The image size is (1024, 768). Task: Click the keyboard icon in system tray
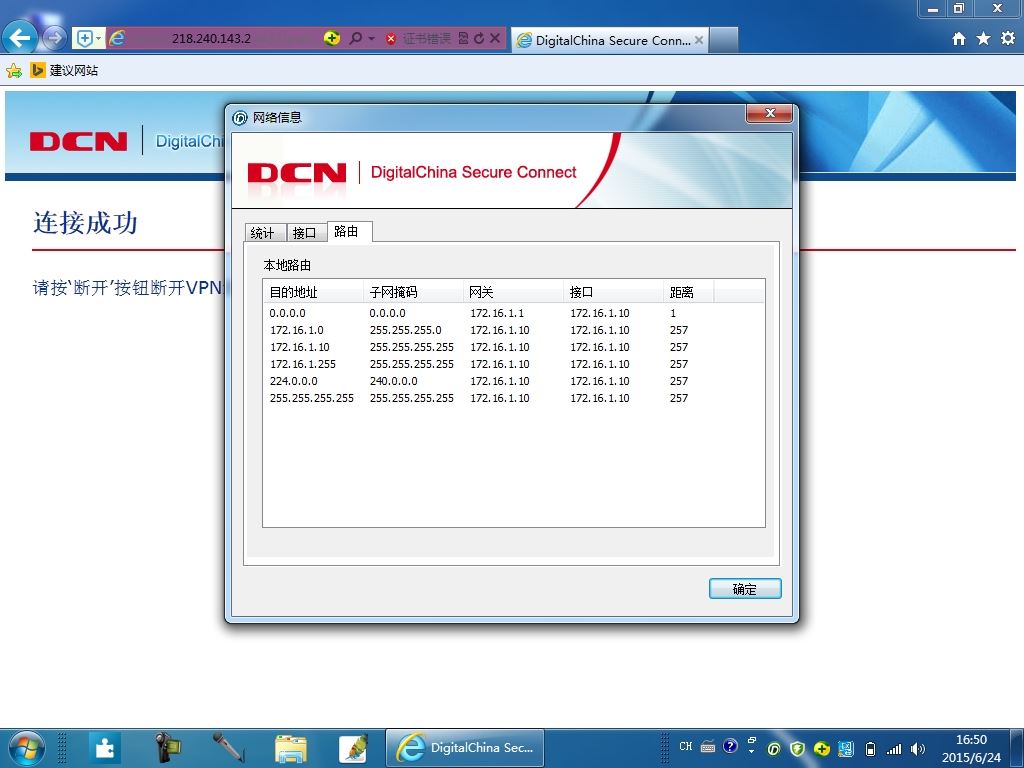(708, 746)
